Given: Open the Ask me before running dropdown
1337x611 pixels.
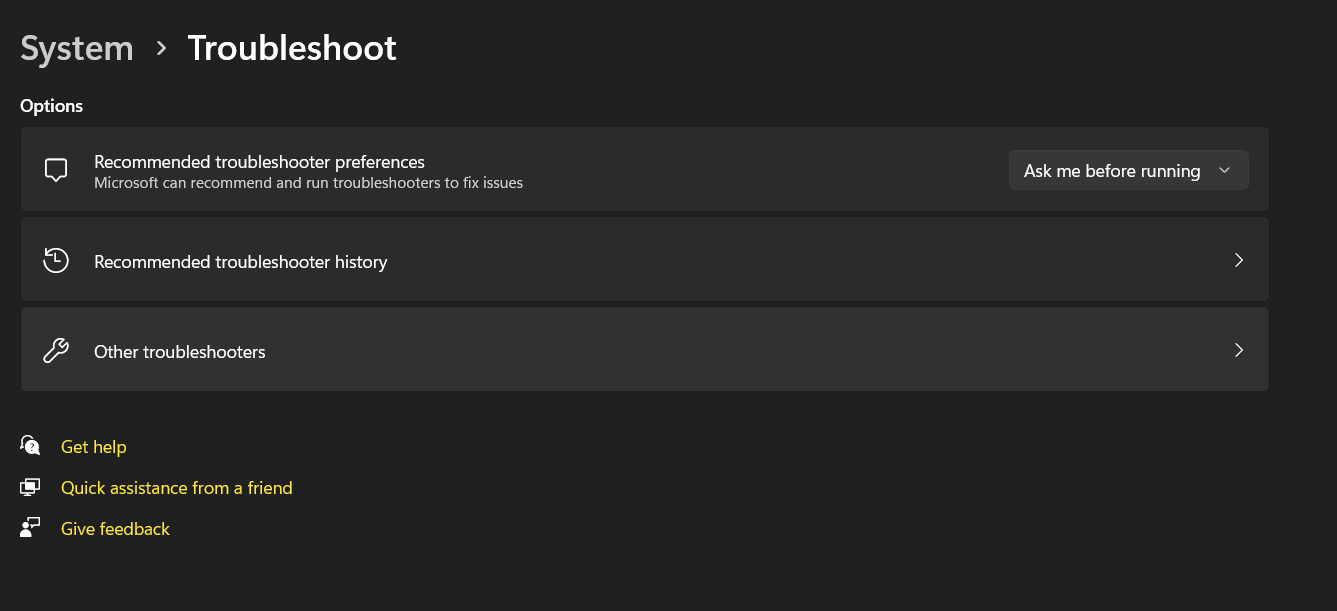Looking at the screenshot, I should 1128,170.
